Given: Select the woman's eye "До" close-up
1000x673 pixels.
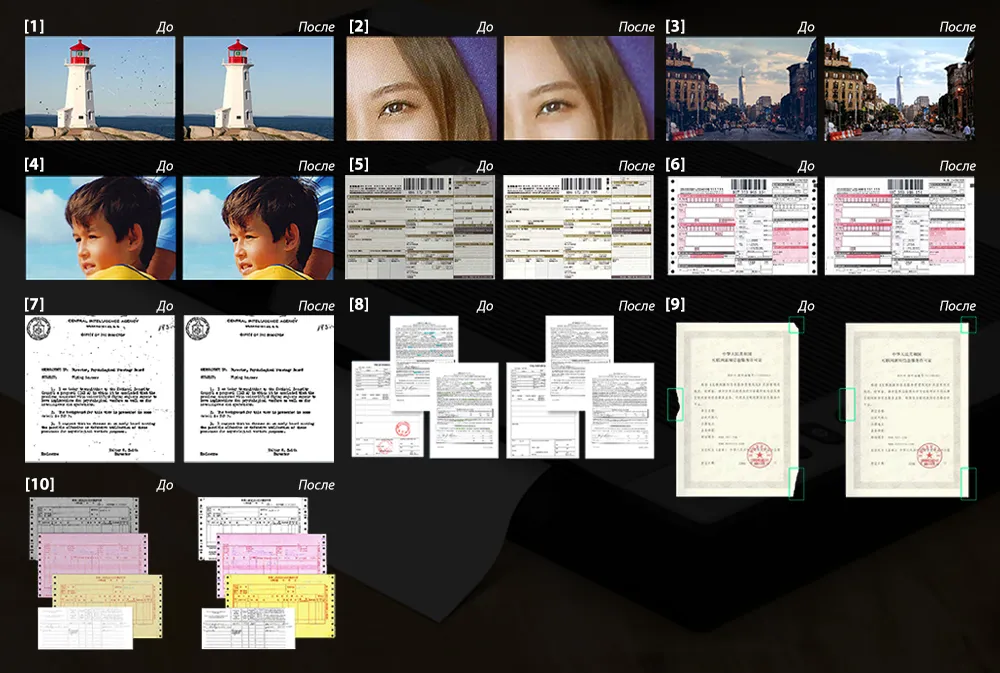Looking at the screenshot, I should [x=420, y=89].
